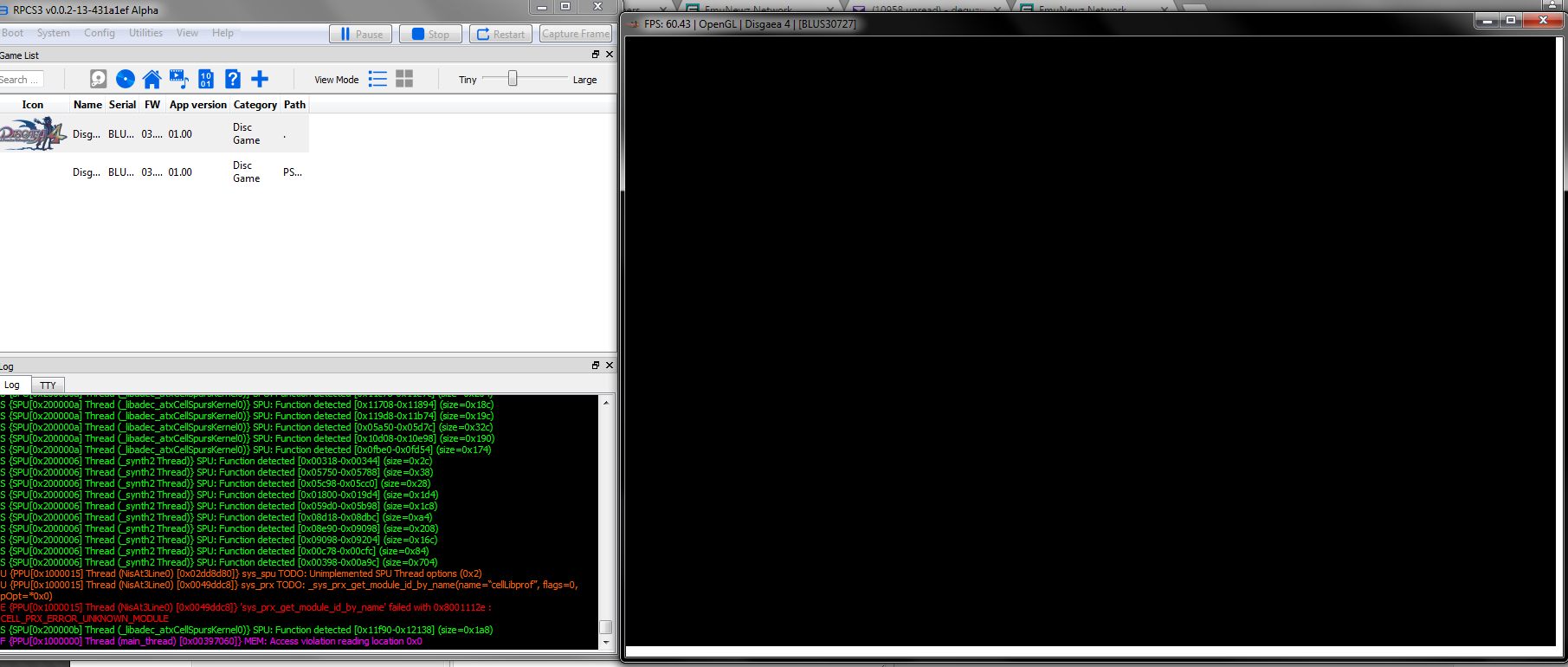Image resolution: width=1568 pixels, height=667 pixels.
Task: Click the audio/video media filter icon
Action: [x=178, y=80]
